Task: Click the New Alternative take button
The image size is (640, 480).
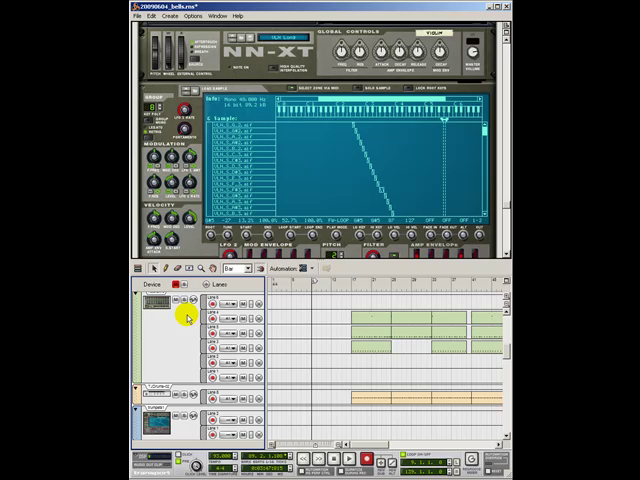Action: (392, 462)
